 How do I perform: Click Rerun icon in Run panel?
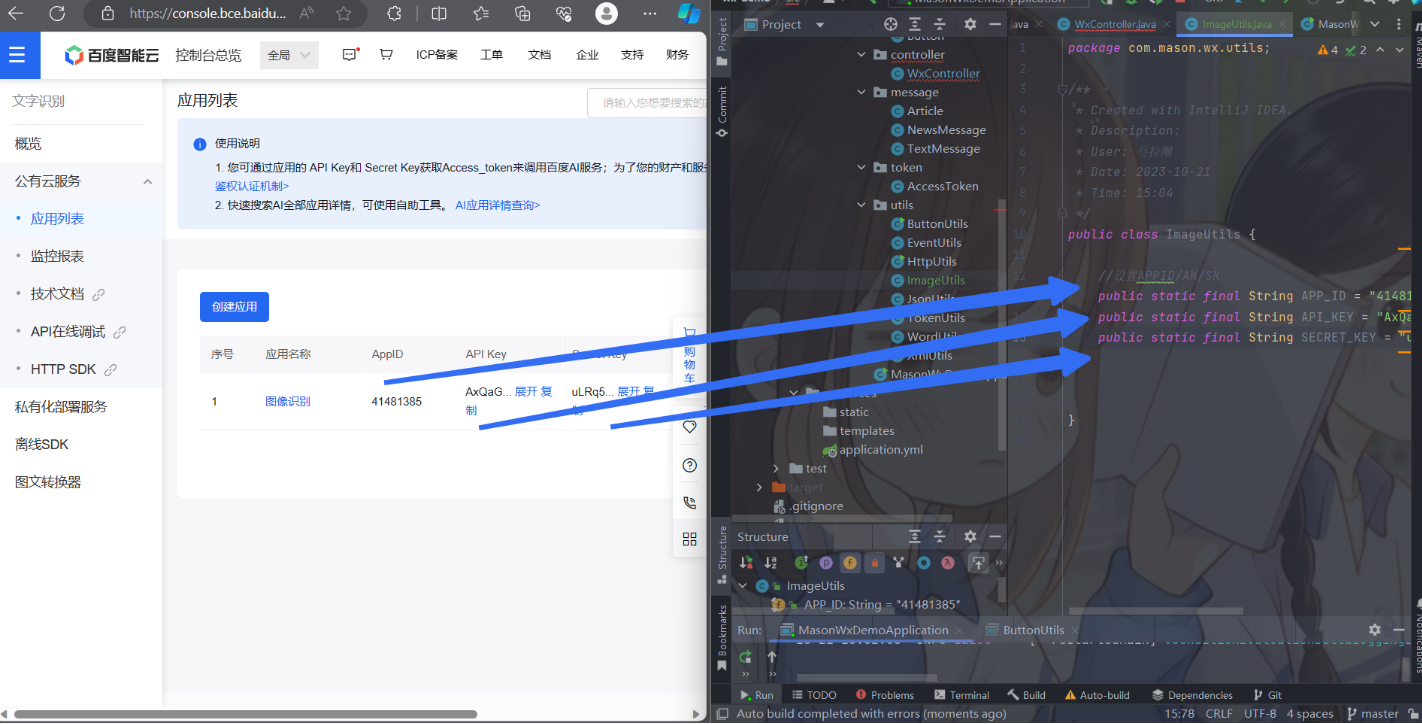click(745, 657)
